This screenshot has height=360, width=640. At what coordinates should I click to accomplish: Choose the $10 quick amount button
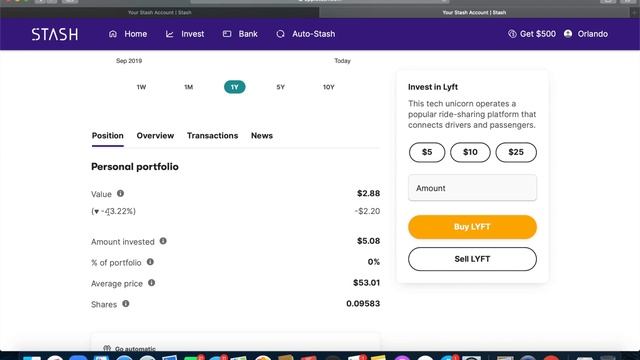coord(470,152)
